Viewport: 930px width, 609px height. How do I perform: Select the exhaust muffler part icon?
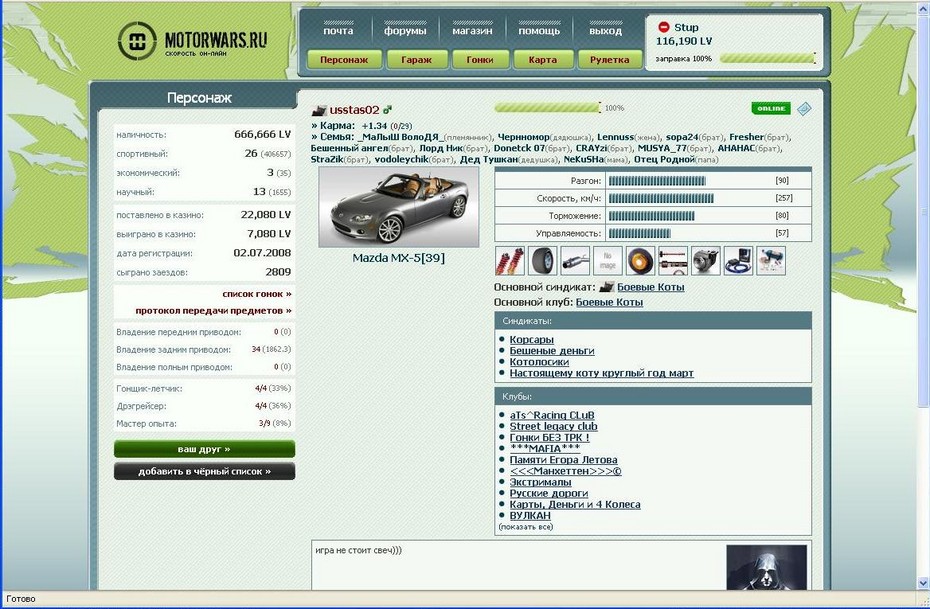575,261
